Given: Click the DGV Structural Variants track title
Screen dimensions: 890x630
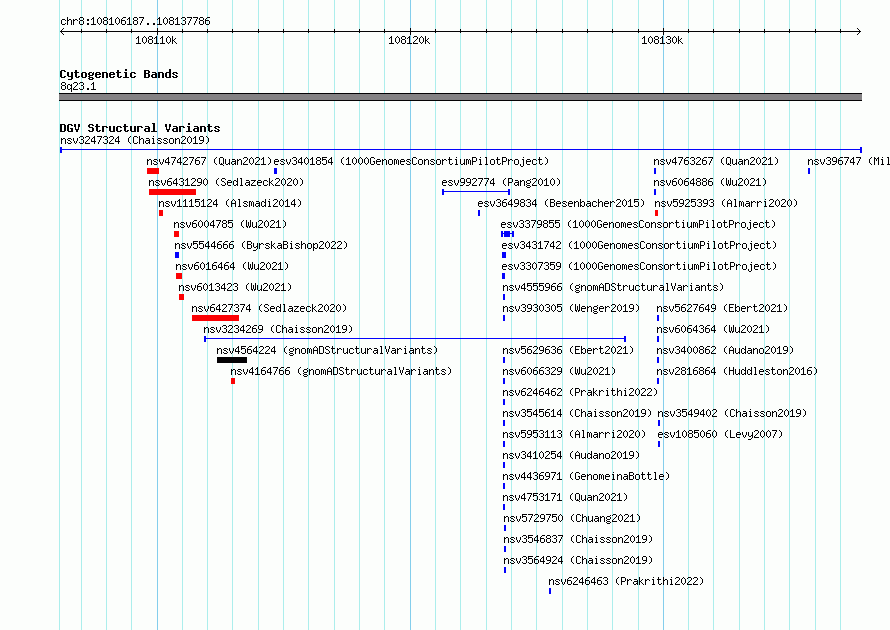Looking at the screenshot, I should (x=140, y=128).
